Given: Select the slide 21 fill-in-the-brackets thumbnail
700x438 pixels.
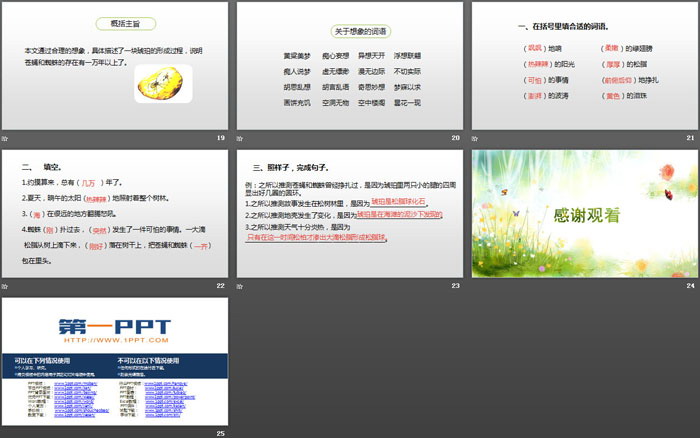Looking at the screenshot, I should 584,65.
